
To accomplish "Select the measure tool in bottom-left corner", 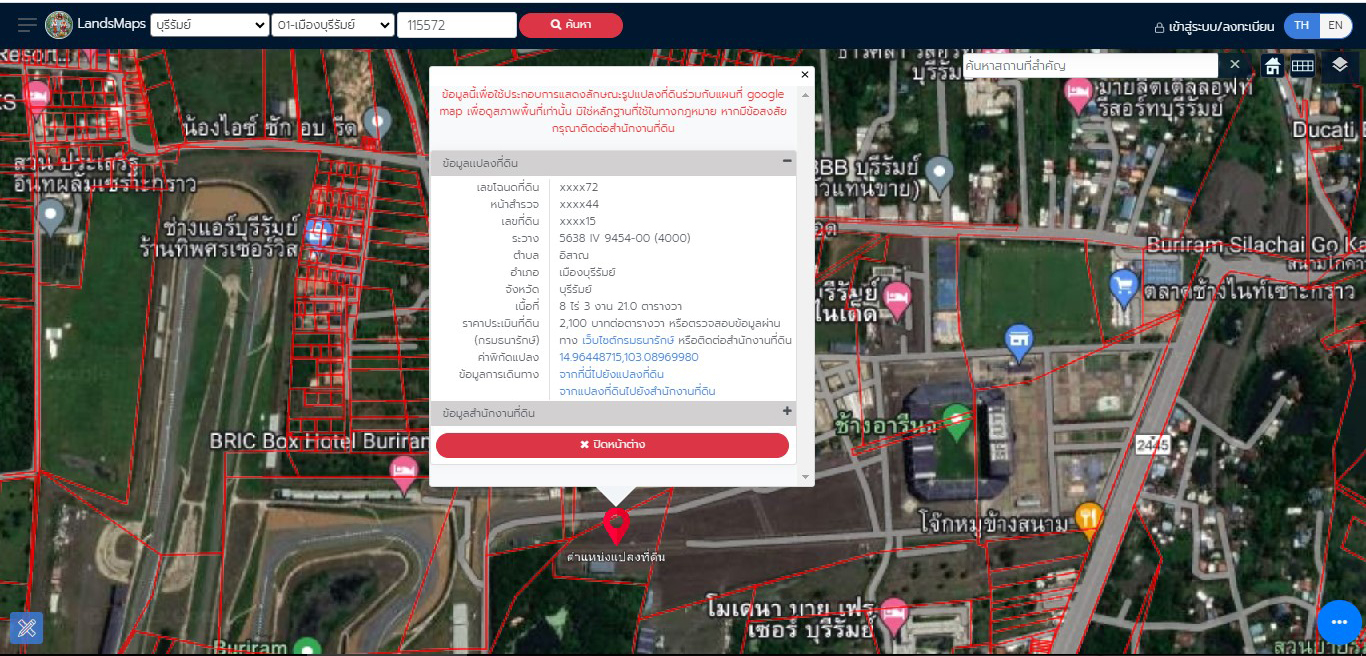I will [26, 627].
